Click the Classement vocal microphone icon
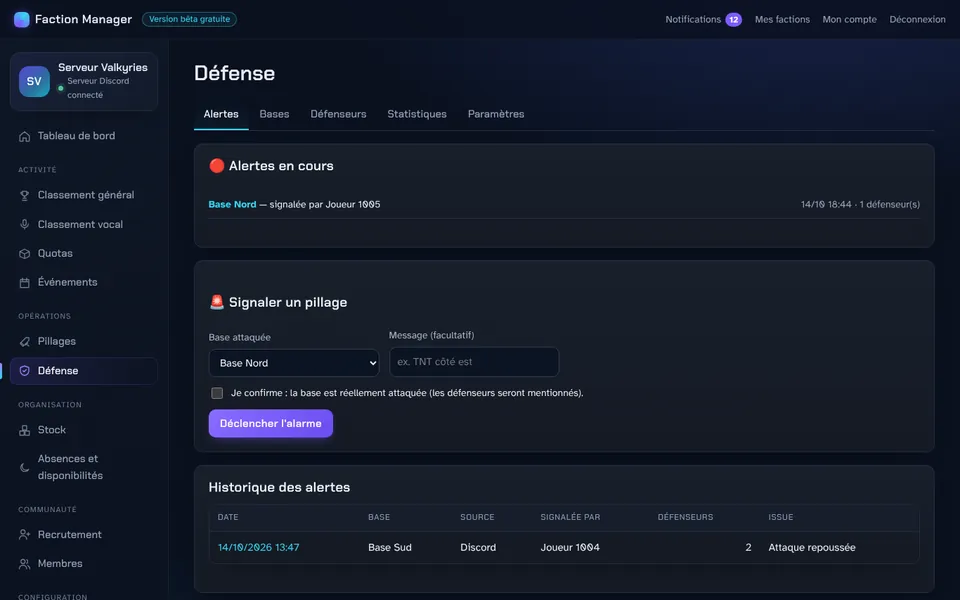 pos(24,225)
